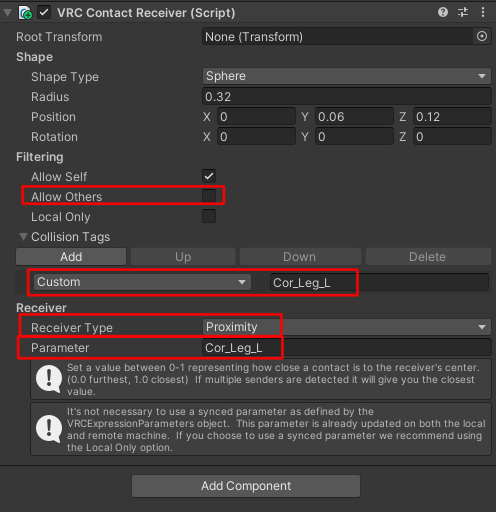This screenshot has width=496, height=512.
Task: Click the Radius label
Action: pos(50,97)
